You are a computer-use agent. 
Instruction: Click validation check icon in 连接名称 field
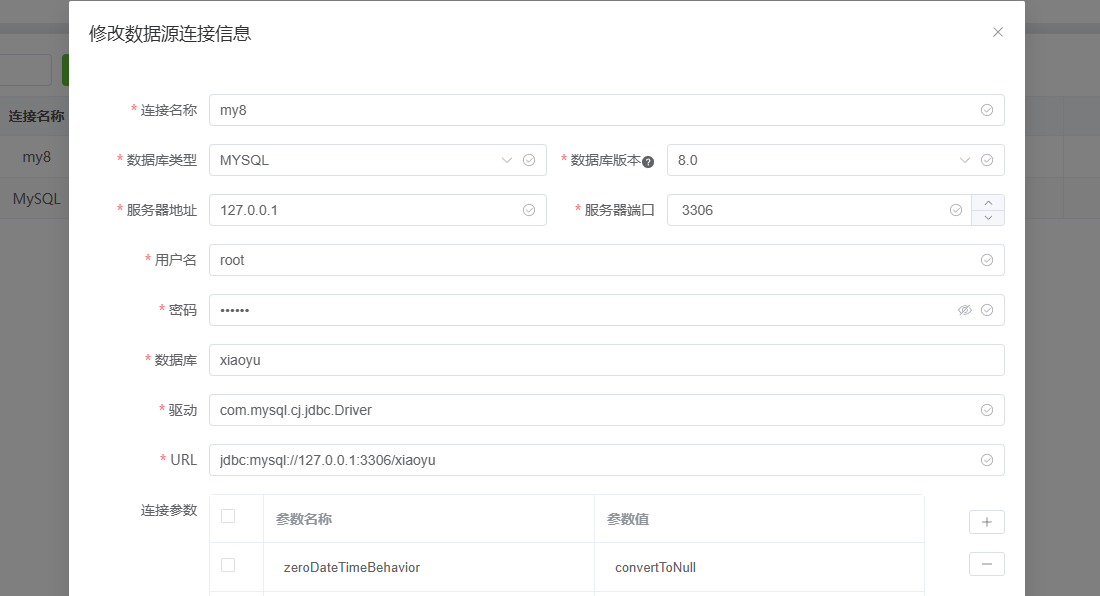(986, 110)
